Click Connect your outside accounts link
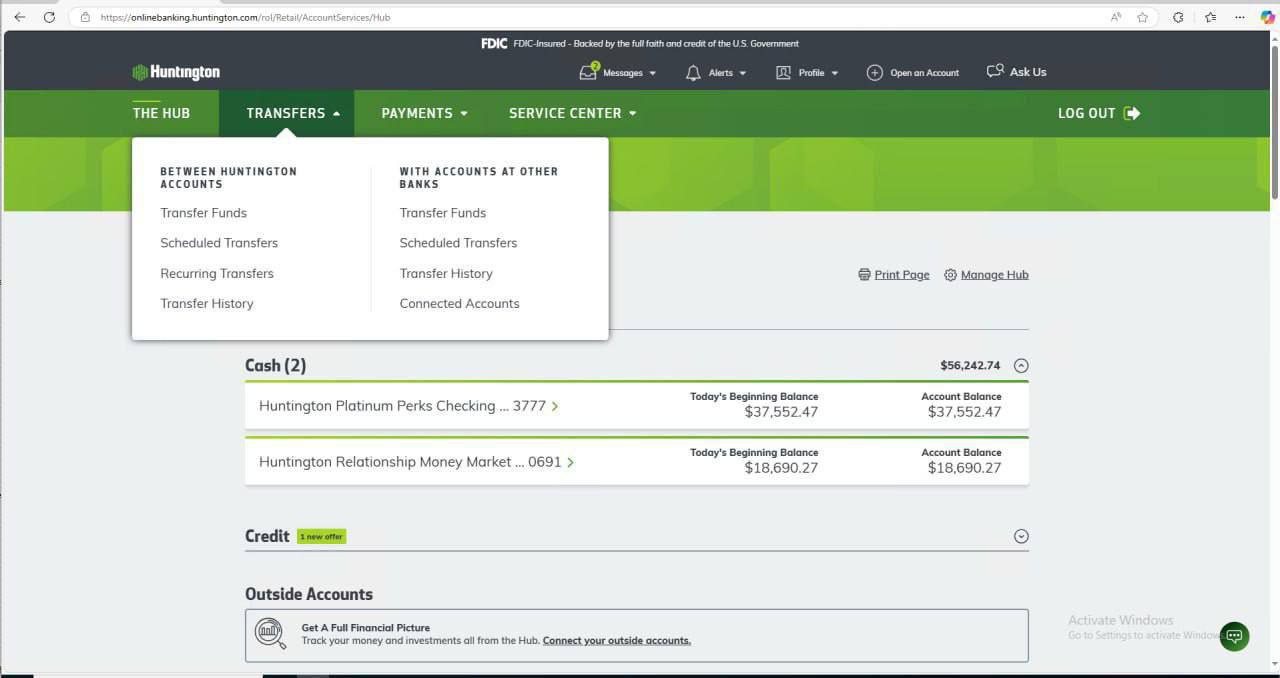This screenshot has height=678, width=1280. [x=617, y=641]
